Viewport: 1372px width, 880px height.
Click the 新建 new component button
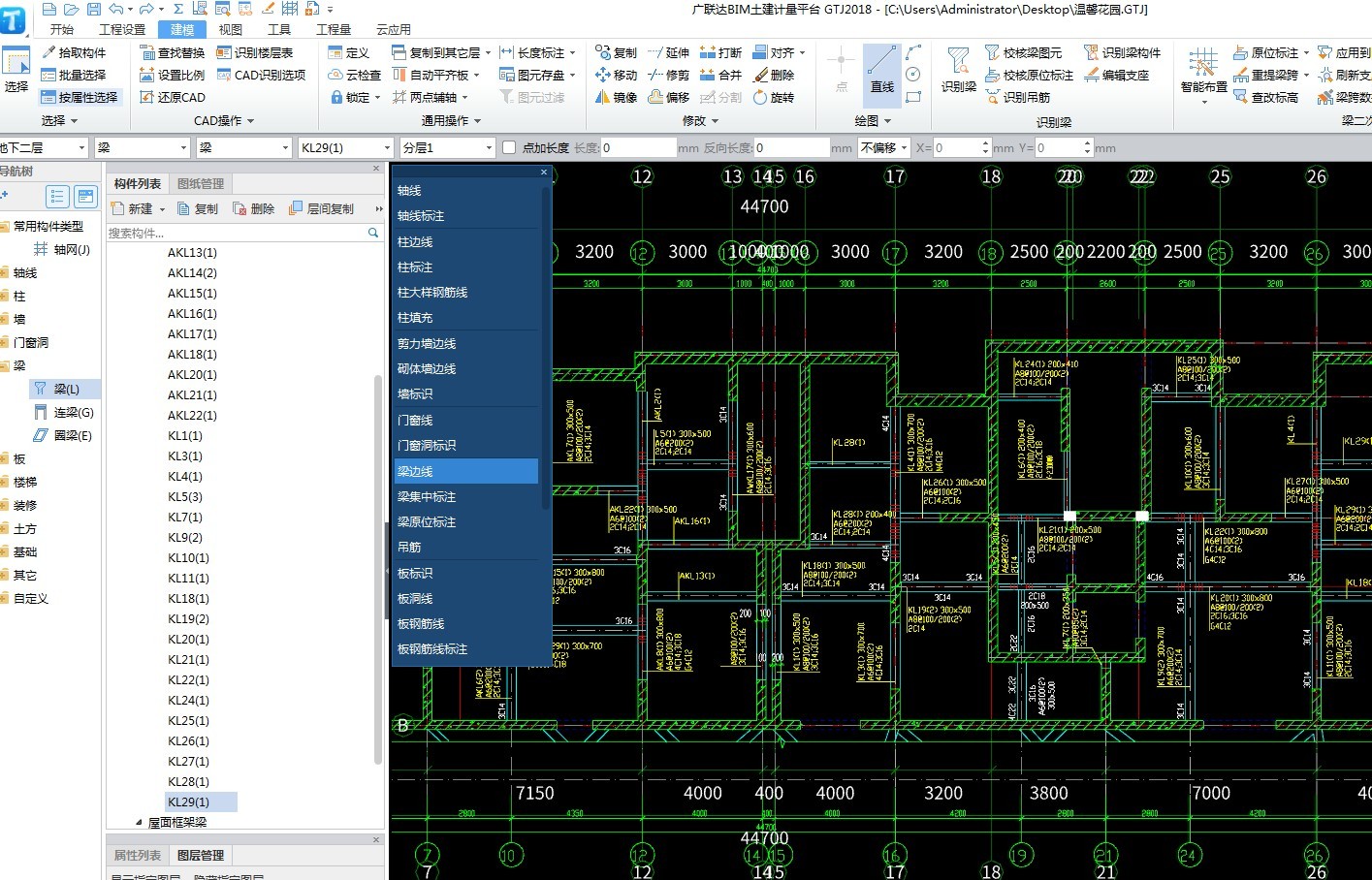(138, 208)
